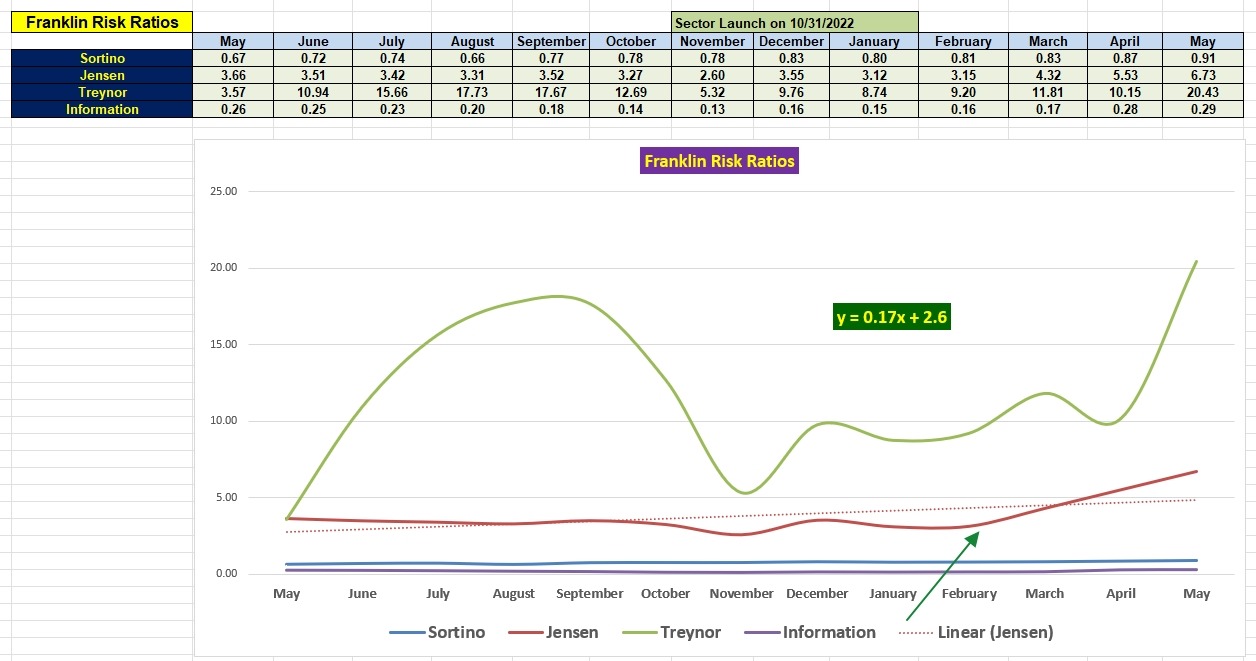Click the August column header cell

(x=472, y=41)
